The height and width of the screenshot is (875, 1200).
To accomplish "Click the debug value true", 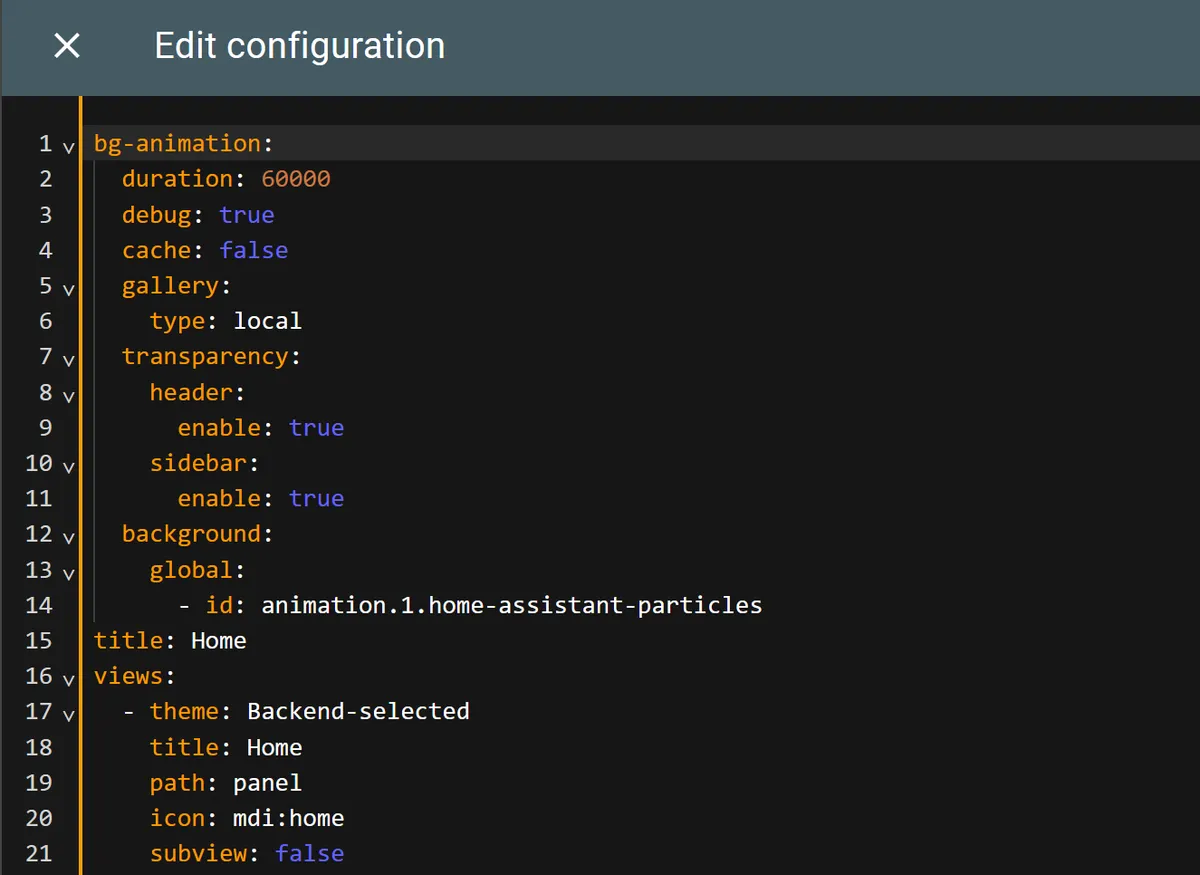I will click(x=247, y=215).
